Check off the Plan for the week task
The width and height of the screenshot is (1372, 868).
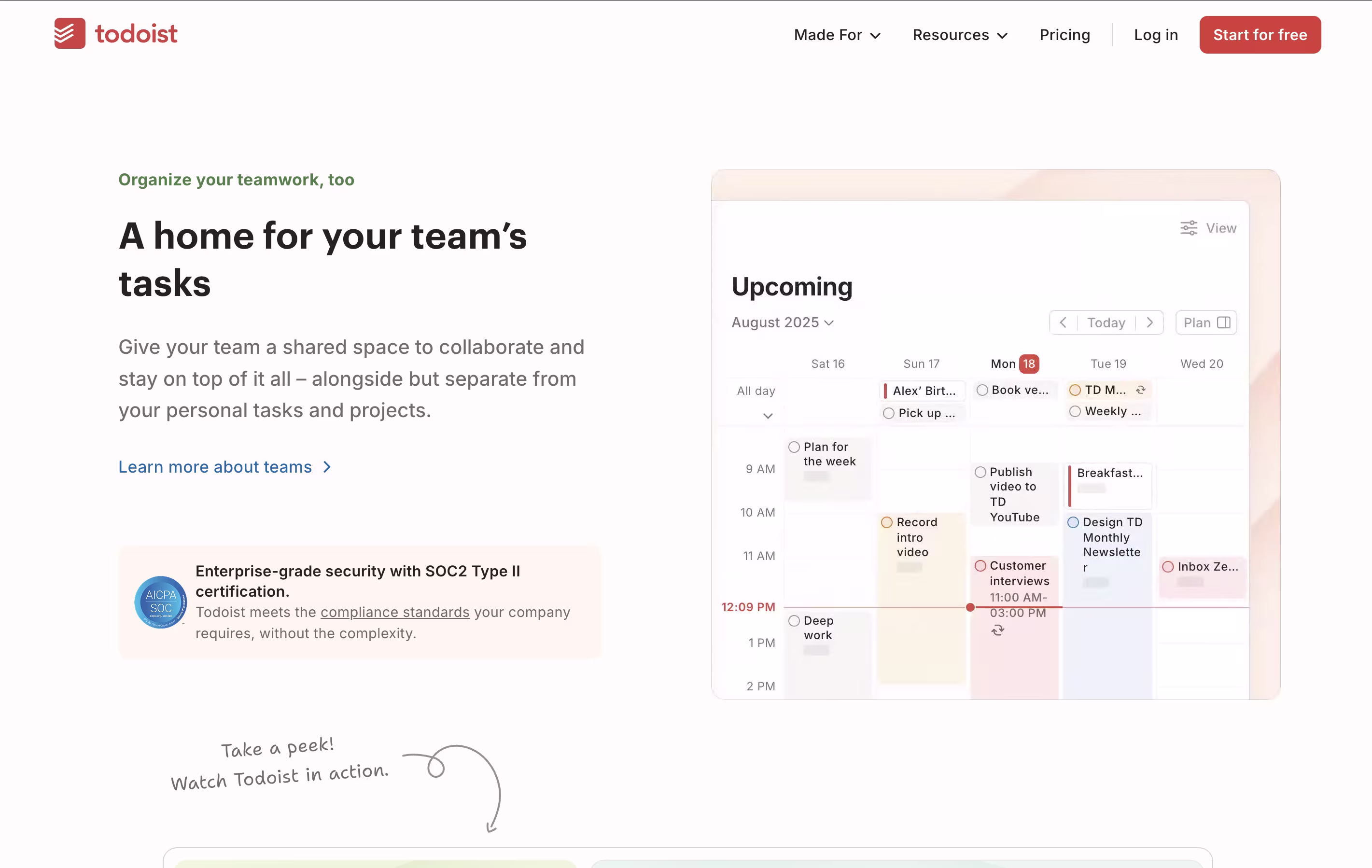[794, 447]
